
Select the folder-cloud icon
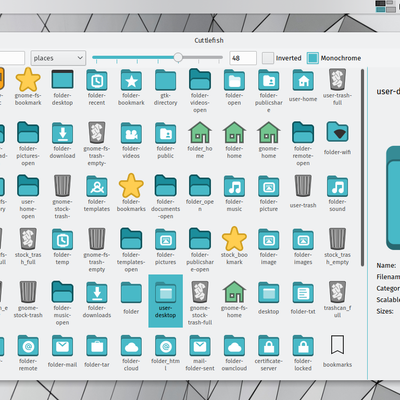point(131,345)
